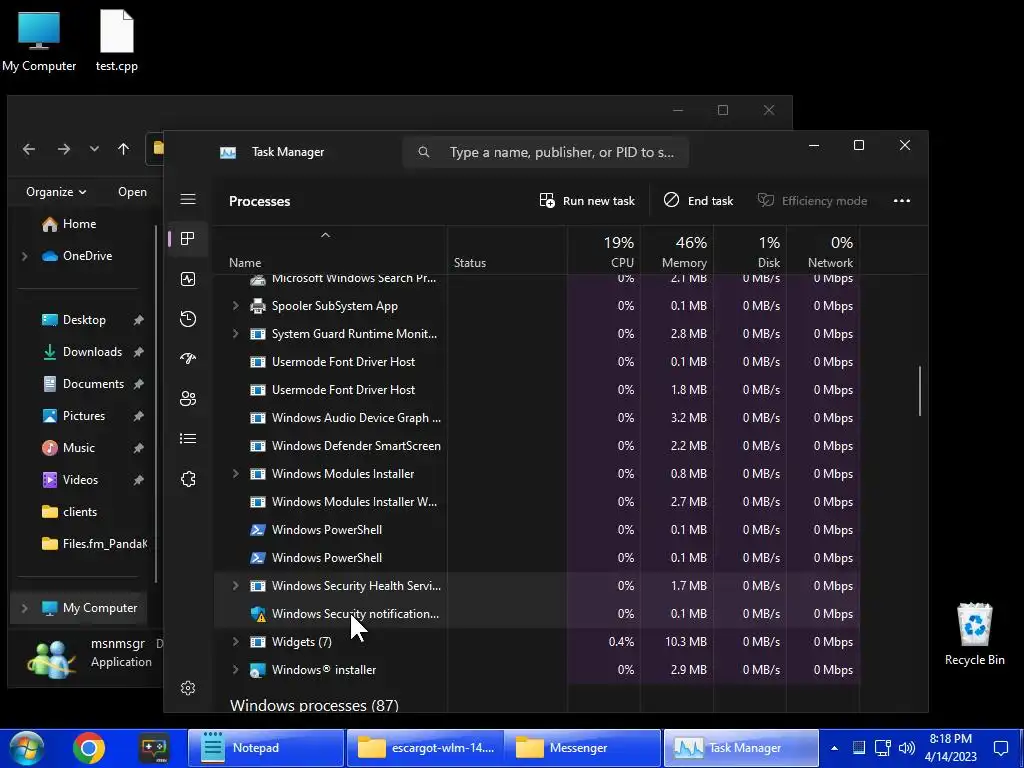Open the Organize dropdown in File Explorer
Screen dimensions: 1024x768
[x=56, y=192]
